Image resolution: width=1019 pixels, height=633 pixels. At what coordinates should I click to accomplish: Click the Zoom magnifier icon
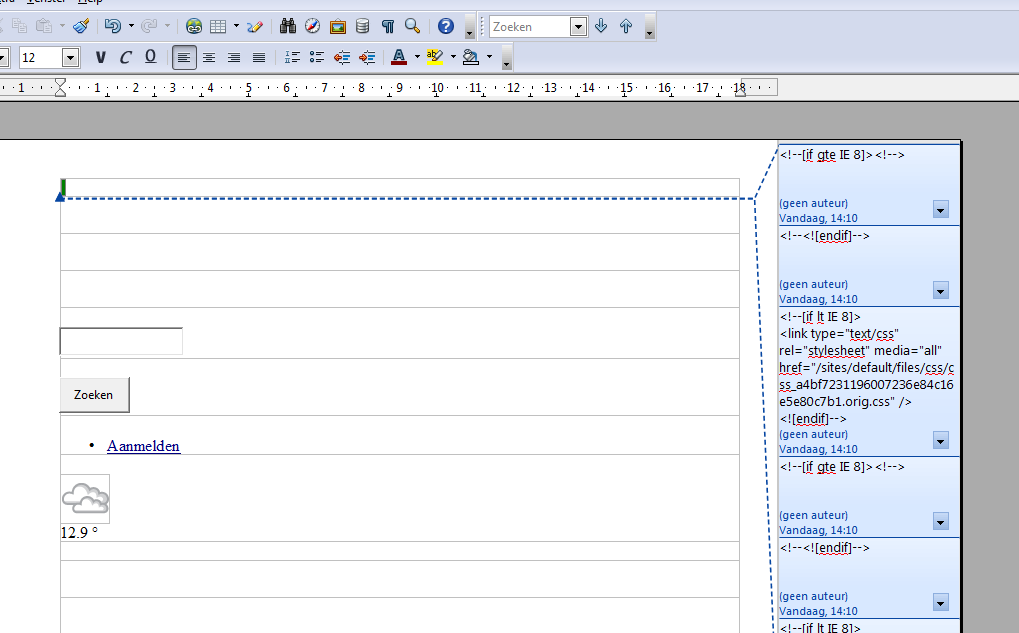pos(412,26)
